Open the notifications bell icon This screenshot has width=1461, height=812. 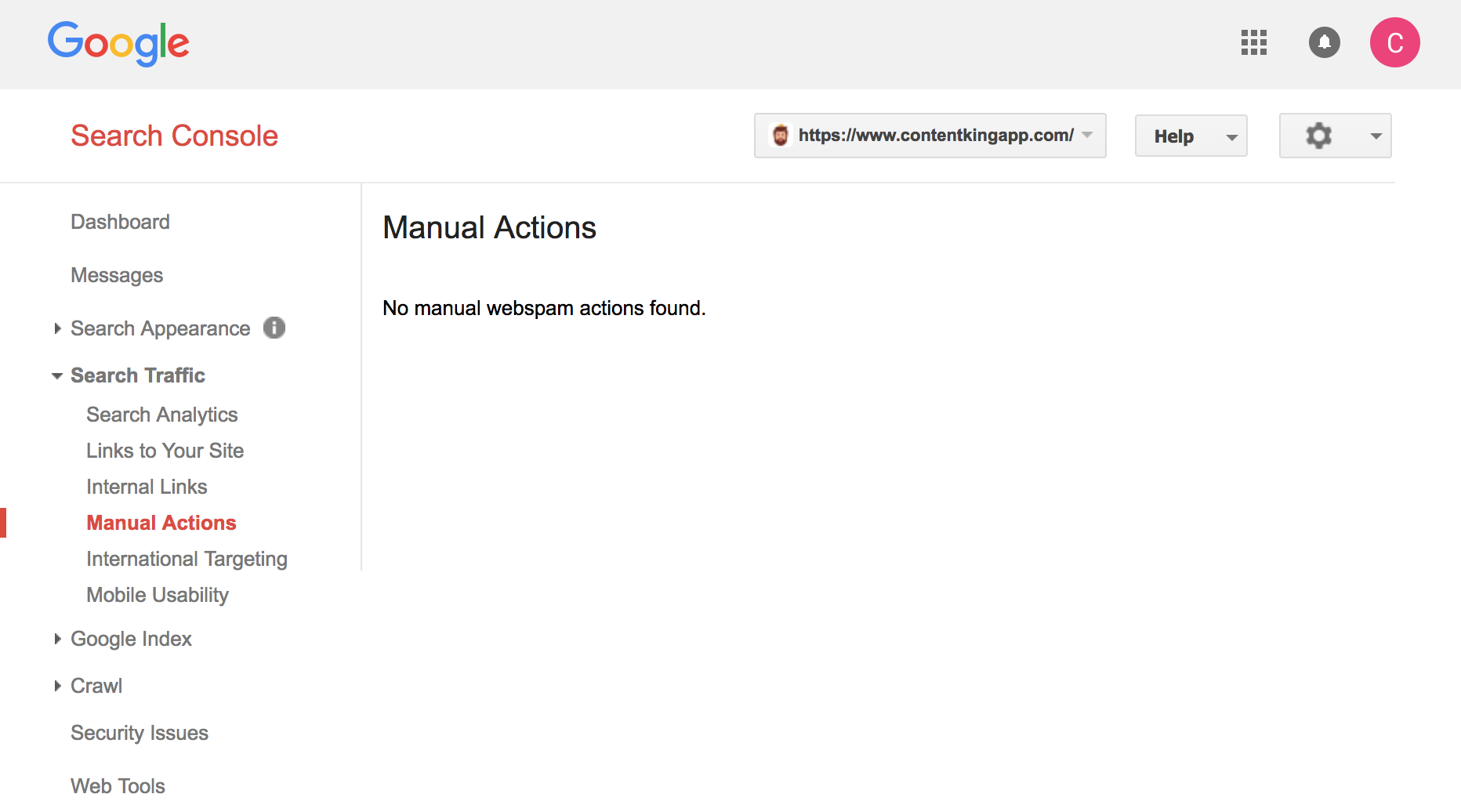click(x=1324, y=42)
